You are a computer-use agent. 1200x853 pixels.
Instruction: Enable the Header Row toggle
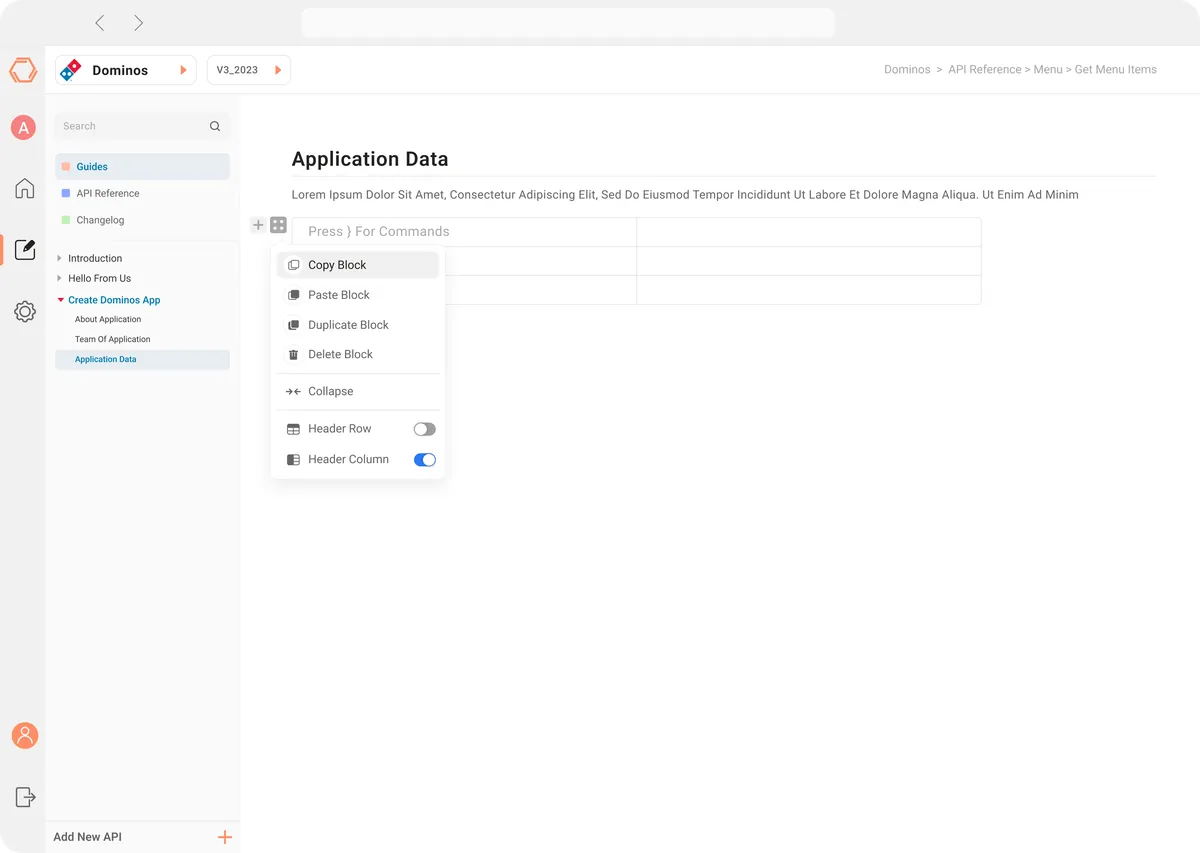click(424, 429)
